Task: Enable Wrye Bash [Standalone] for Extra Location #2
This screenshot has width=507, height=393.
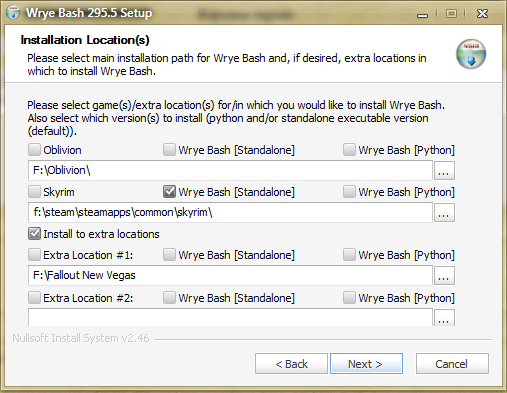Action: tap(169, 298)
